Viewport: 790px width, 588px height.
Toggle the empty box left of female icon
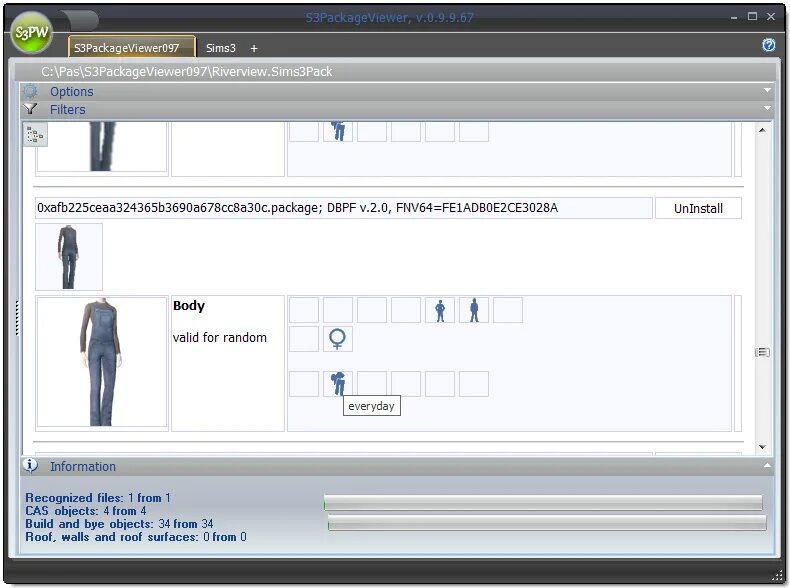(x=304, y=339)
